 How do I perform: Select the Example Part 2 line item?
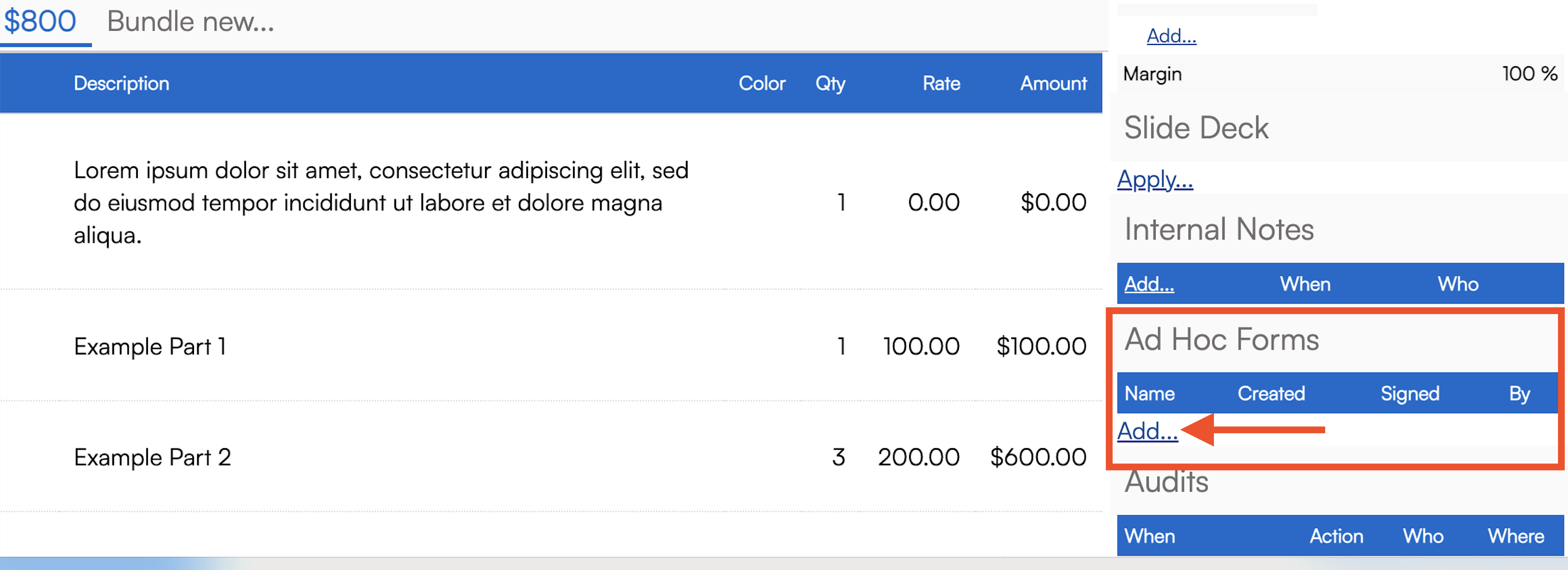point(152,457)
